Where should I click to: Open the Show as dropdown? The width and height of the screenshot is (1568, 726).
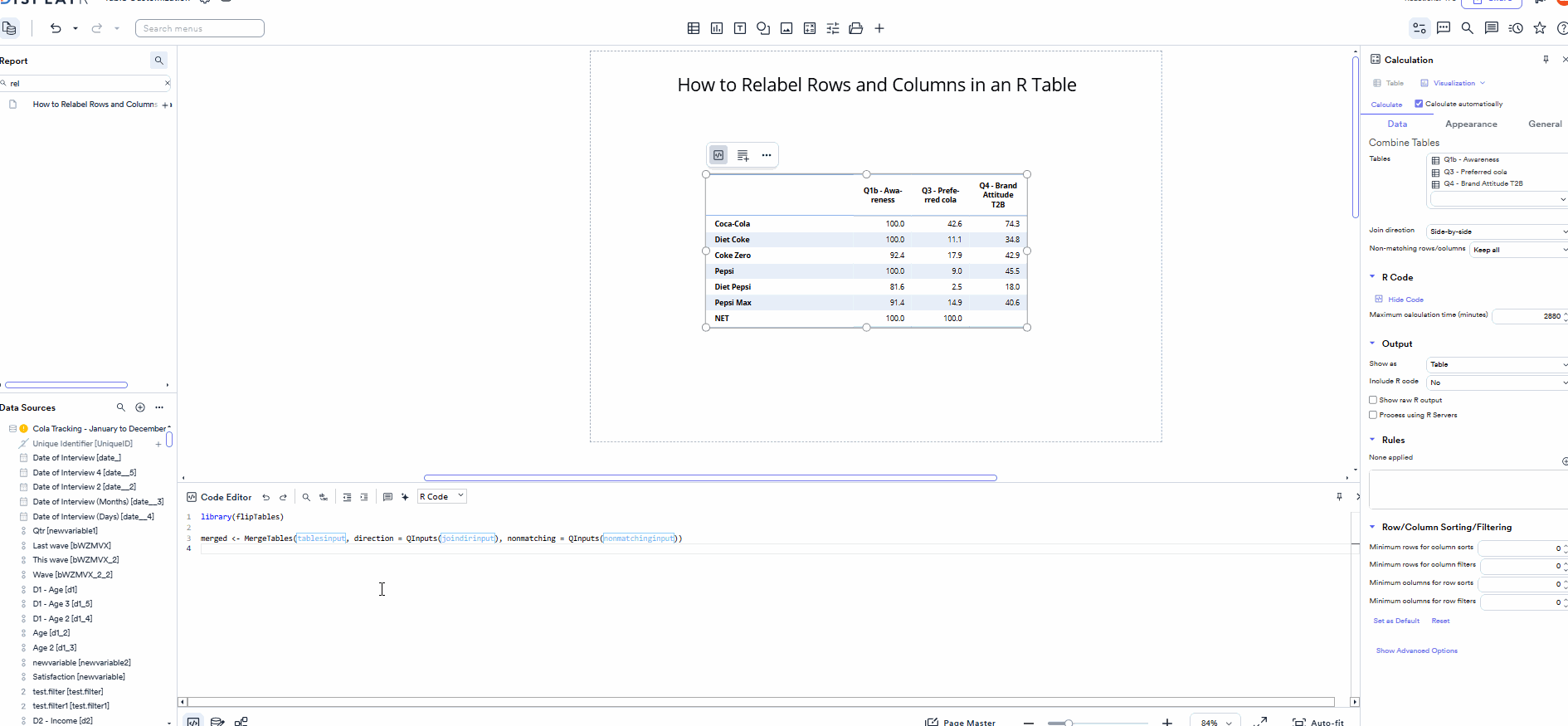[x=1497, y=364]
